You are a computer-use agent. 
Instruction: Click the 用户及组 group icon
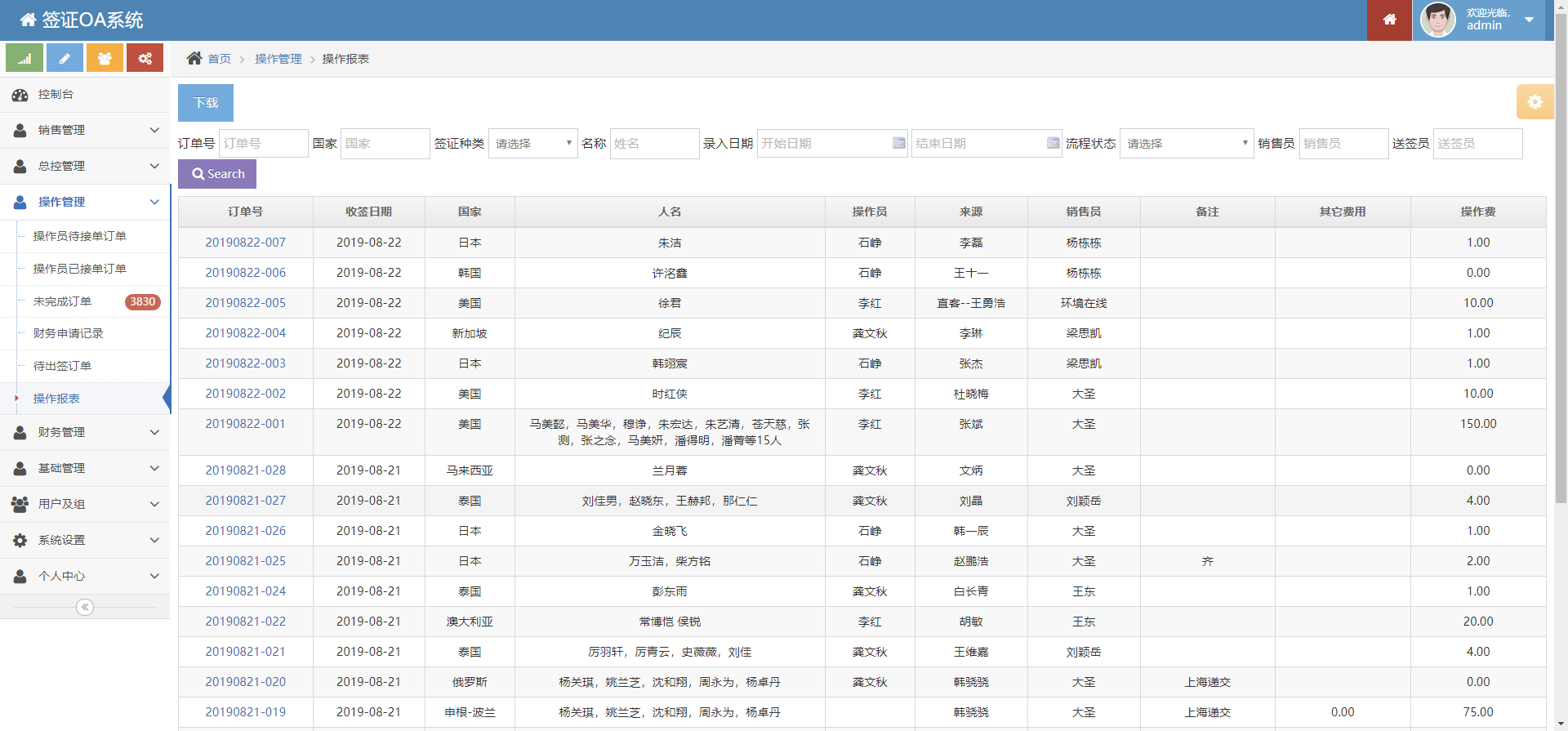(20, 504)
